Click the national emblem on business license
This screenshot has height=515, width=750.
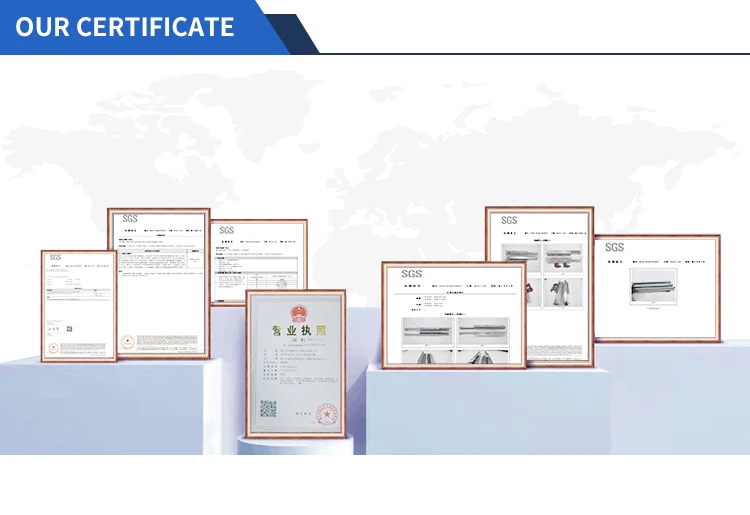296,311
